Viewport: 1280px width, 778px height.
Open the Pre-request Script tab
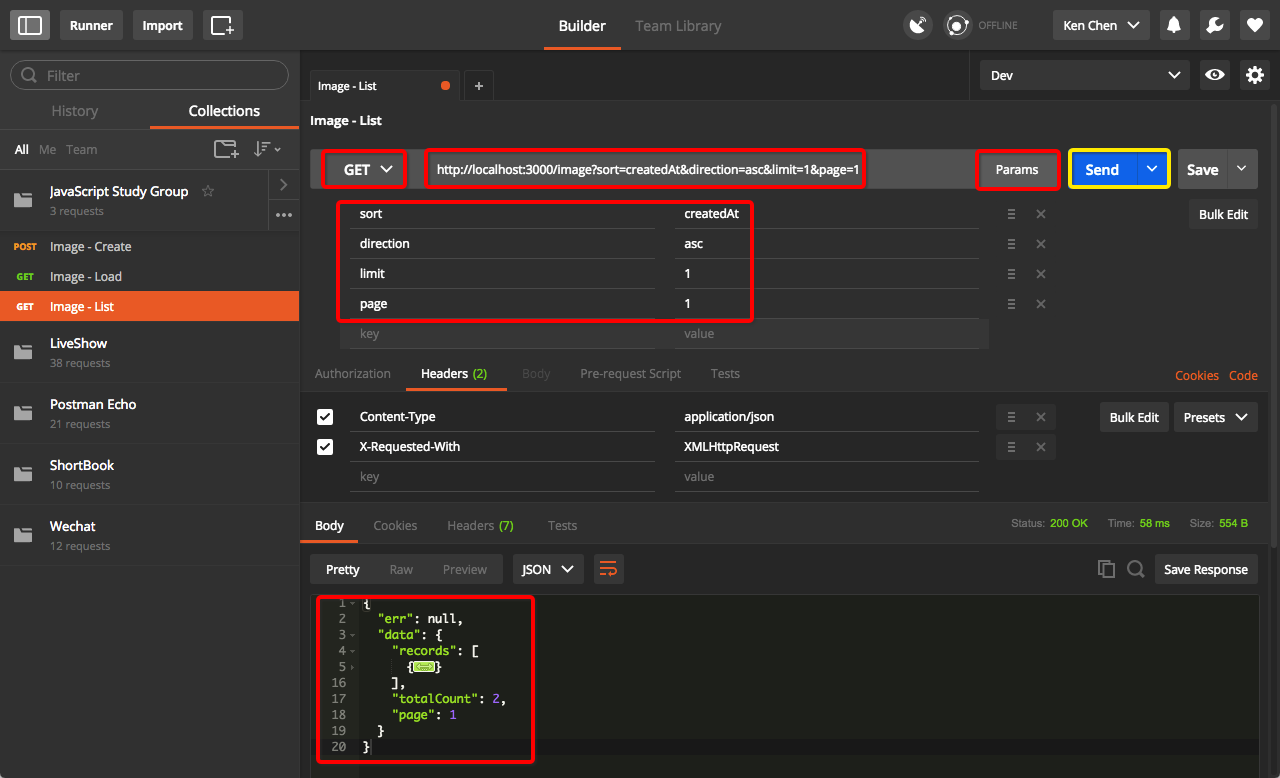(630, 374)
